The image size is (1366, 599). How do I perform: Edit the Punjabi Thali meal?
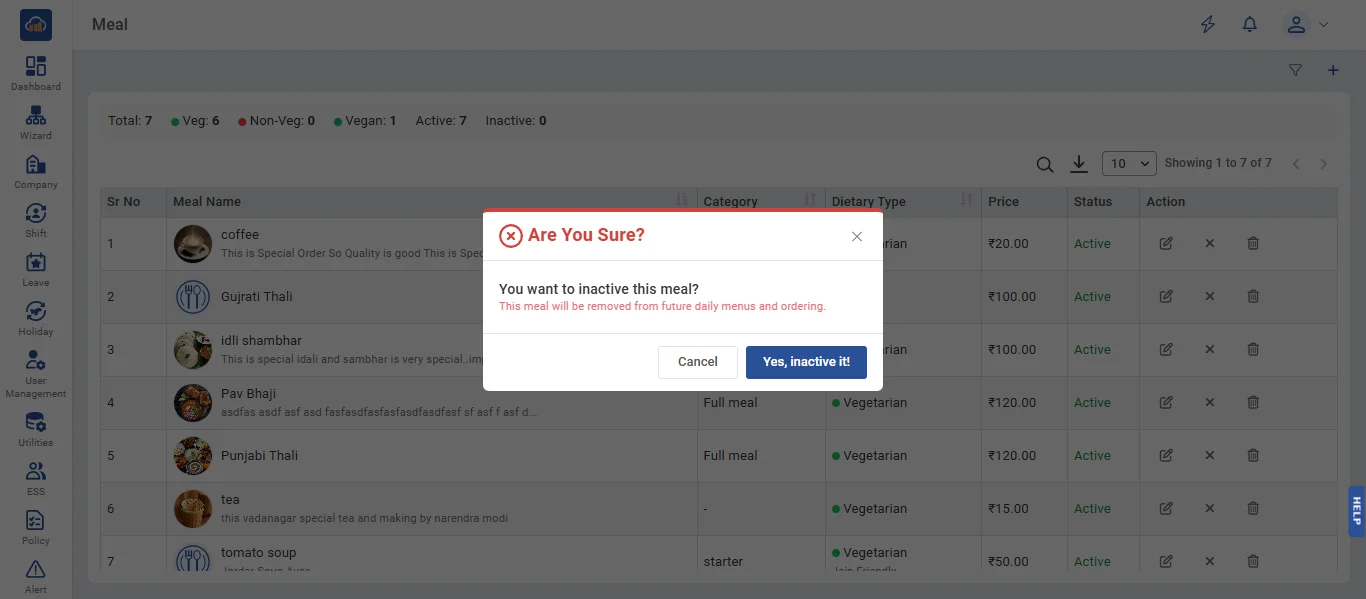pos(1166,456)
